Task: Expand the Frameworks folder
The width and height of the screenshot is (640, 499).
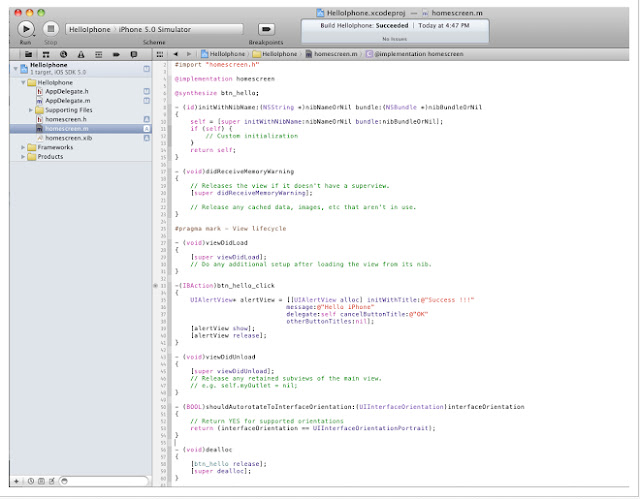Action: click(x=23, y=147)
